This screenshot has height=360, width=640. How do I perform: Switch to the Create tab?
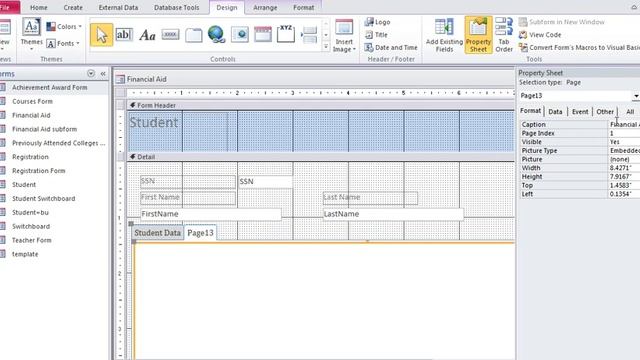73,7
